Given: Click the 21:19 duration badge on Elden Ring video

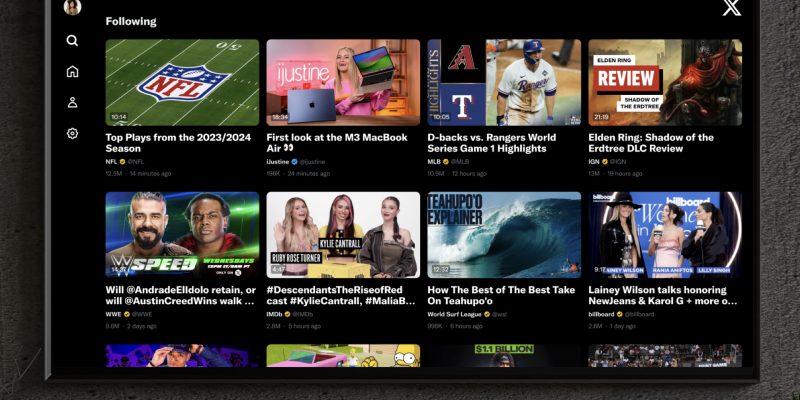Looking at the screenshot, I should [601, 117].
